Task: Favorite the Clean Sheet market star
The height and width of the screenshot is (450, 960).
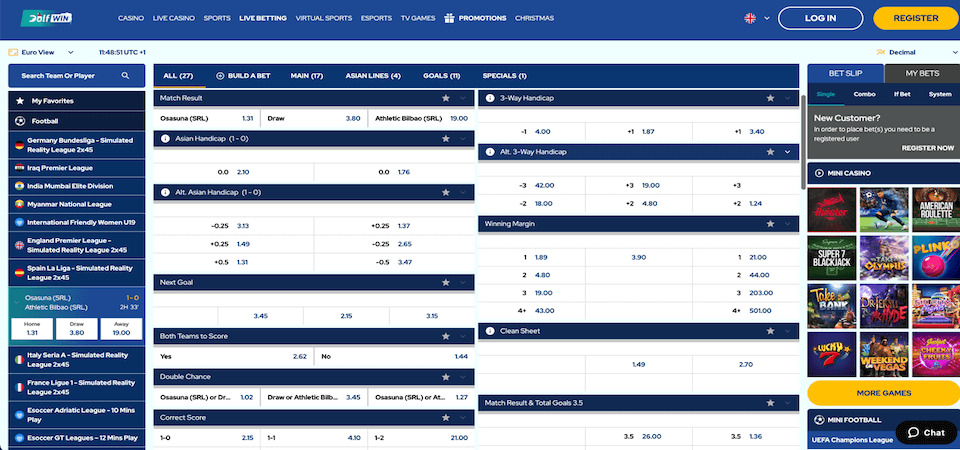Action: [x=770, y=331]
